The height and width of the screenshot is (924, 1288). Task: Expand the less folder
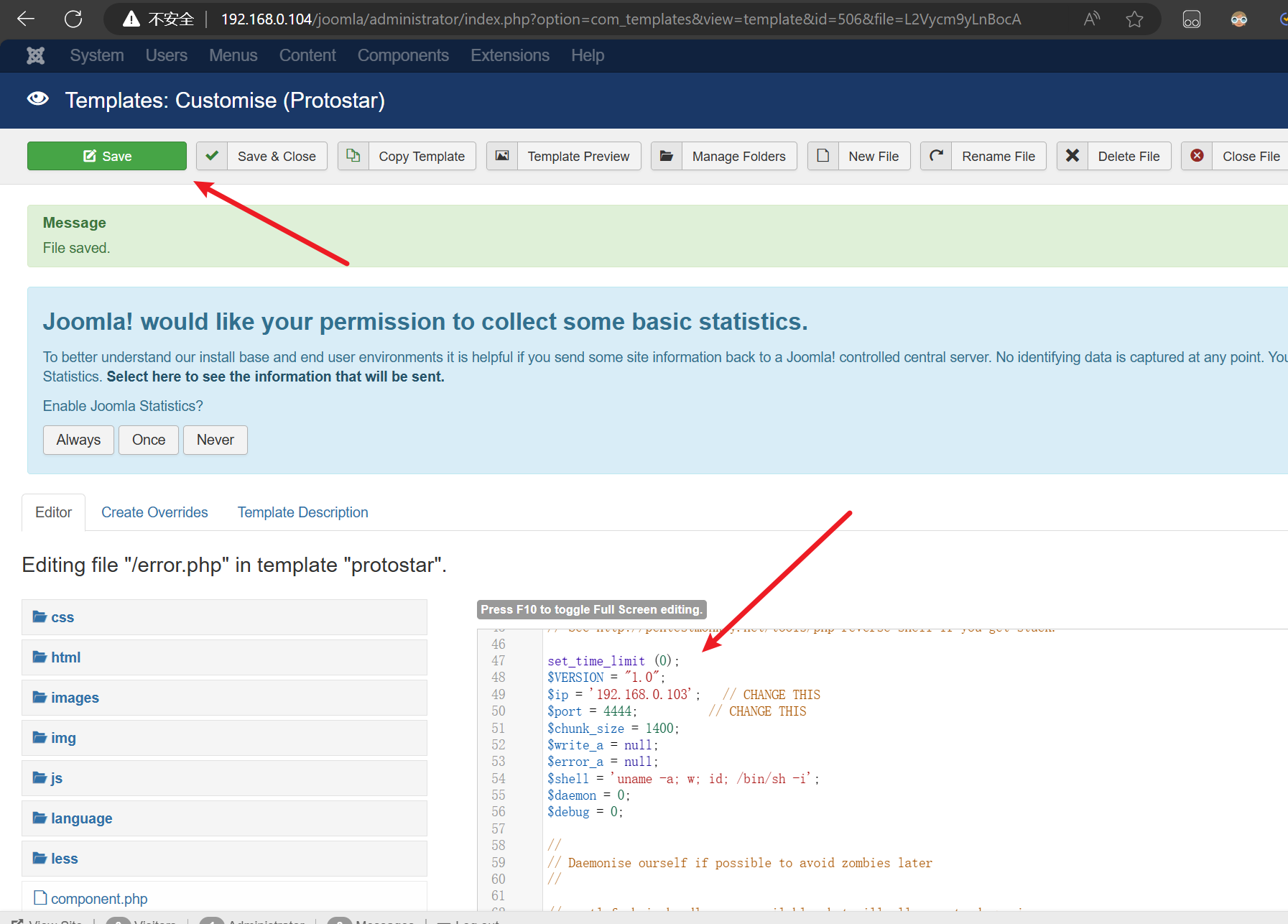224,859
